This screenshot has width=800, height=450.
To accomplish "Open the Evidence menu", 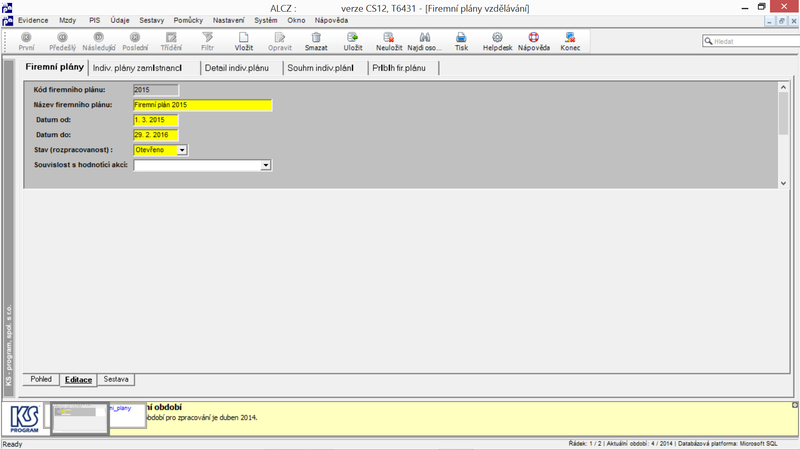I will click(33, 20).
